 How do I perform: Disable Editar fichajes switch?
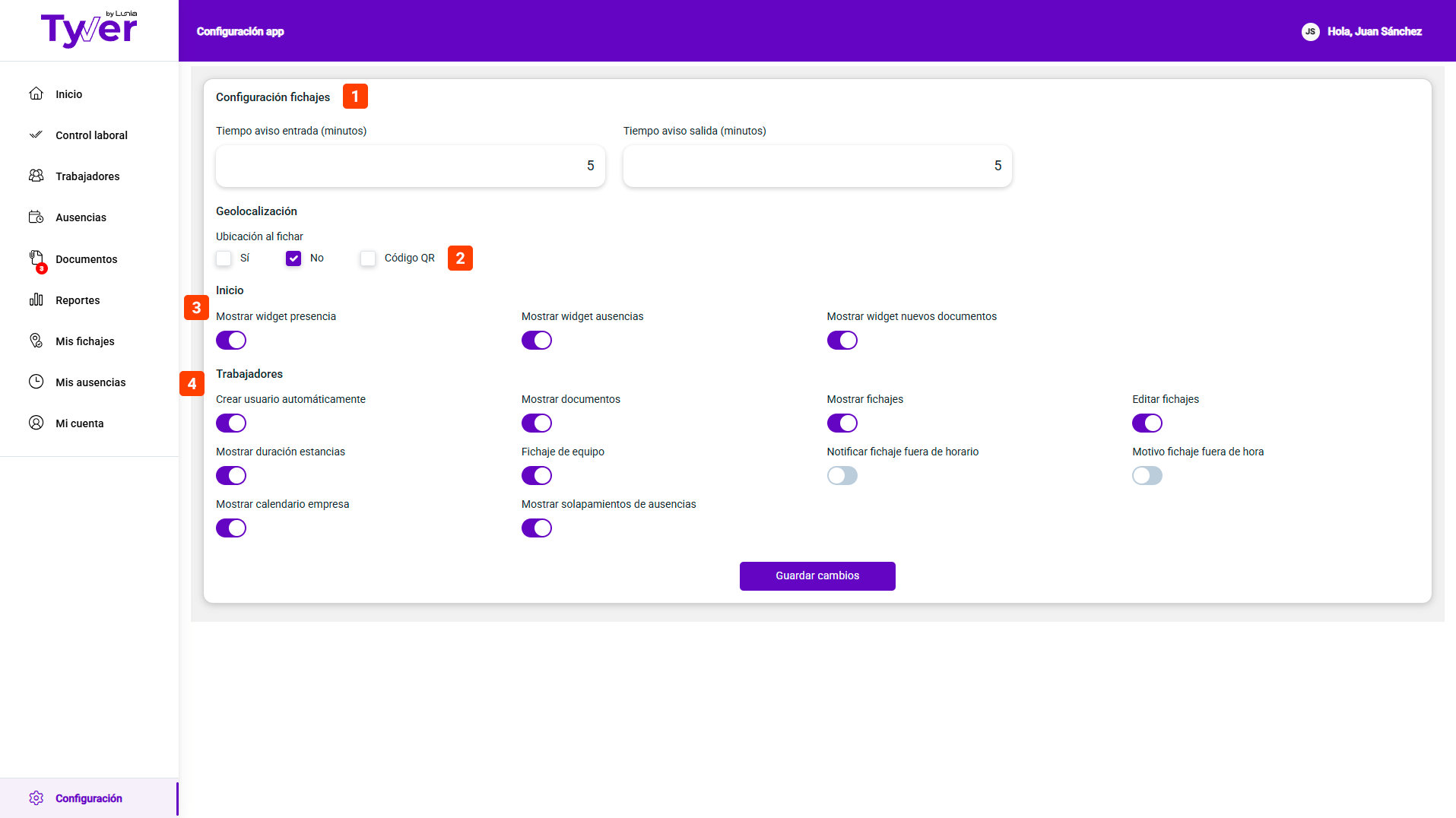pos(1147,423)
